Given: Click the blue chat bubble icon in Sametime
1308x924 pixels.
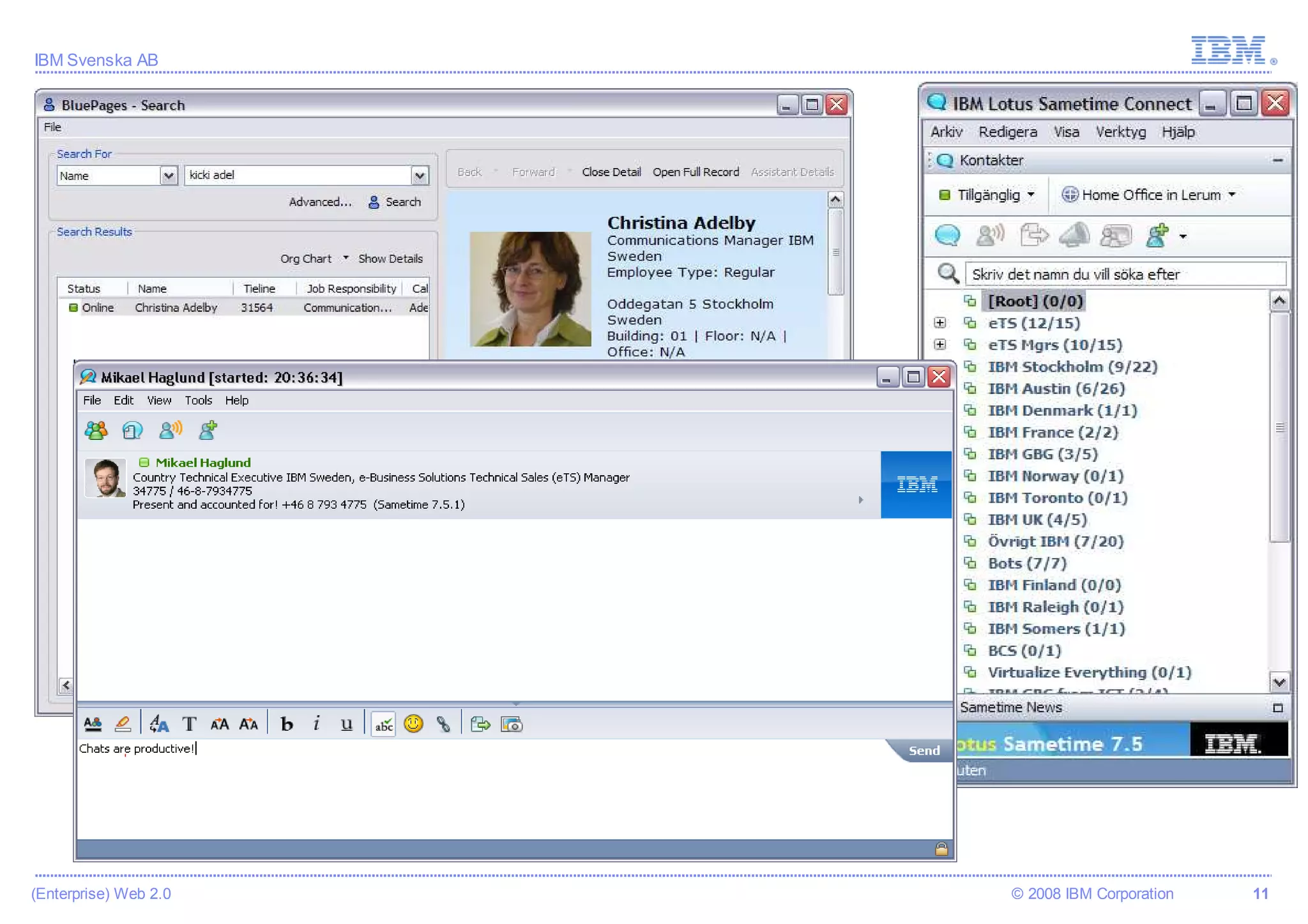Looking at the screenshot, I should coord(947,236).
